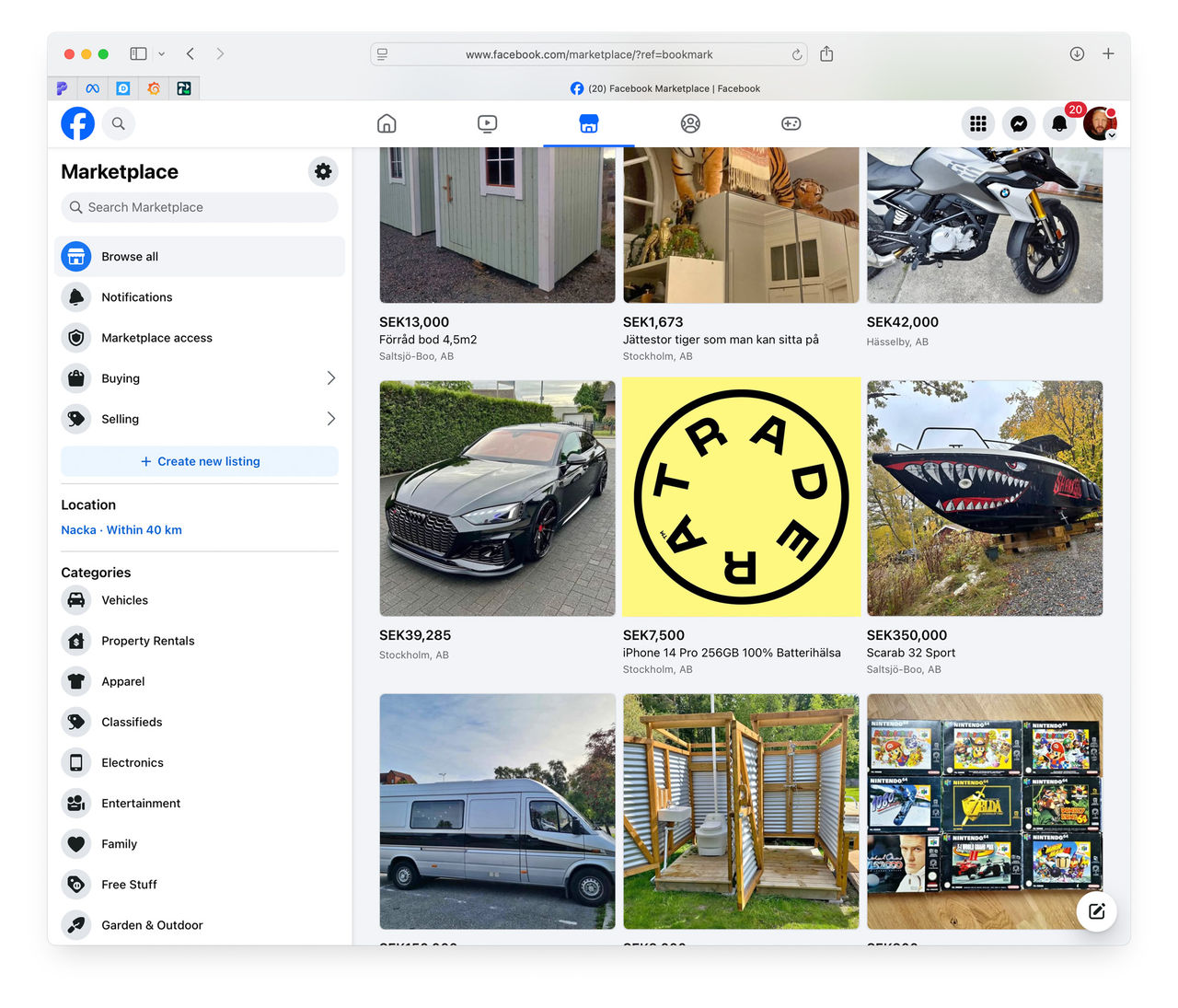Open Marketplace Notifications item
1178x1008 pixels.
200,297
